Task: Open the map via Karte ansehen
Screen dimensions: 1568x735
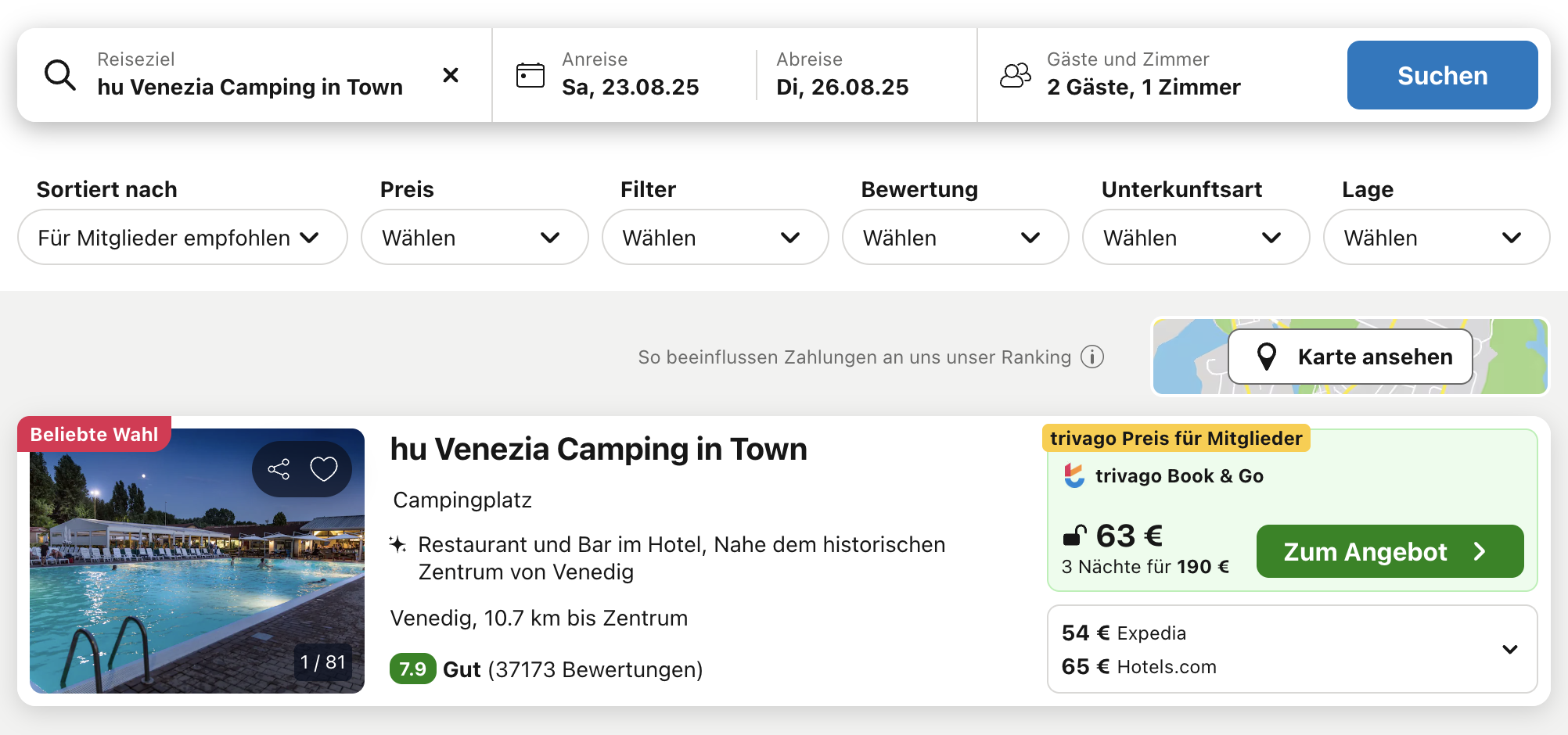Action: coord(1350,357)
